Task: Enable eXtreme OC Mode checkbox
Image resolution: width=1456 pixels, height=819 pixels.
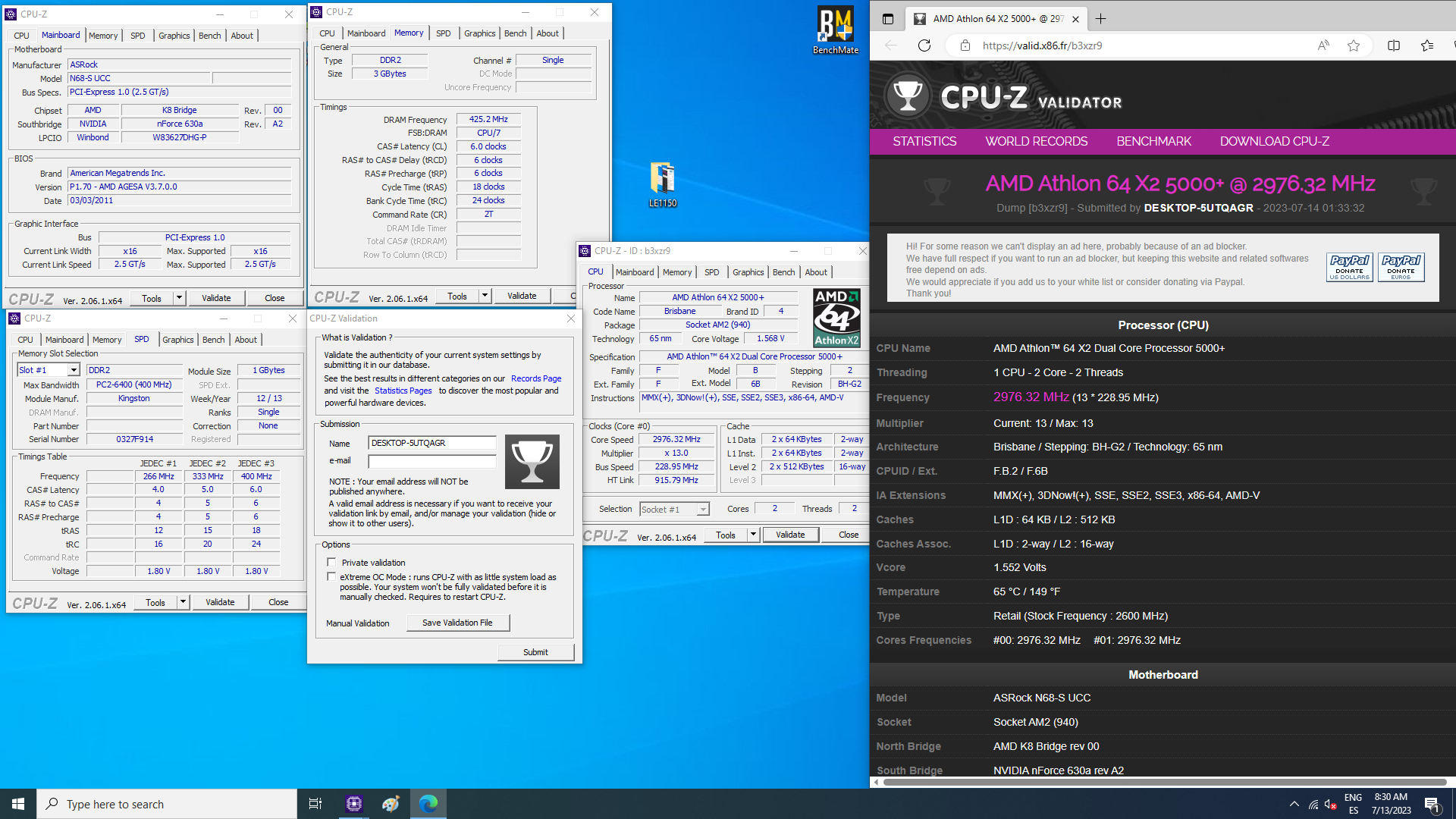Action: point(331,577)
